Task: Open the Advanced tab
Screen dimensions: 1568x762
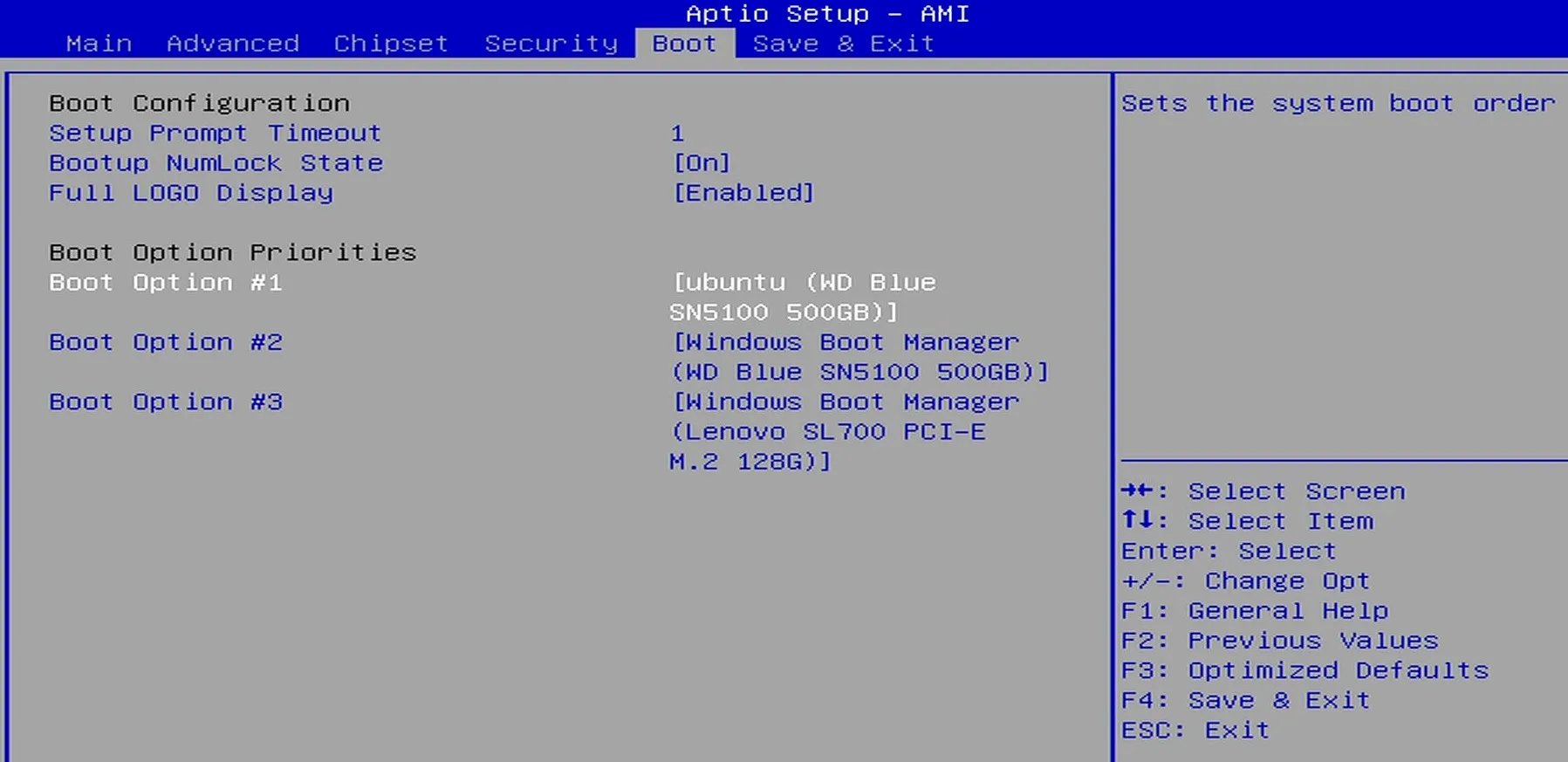Action: click(233, 44)
